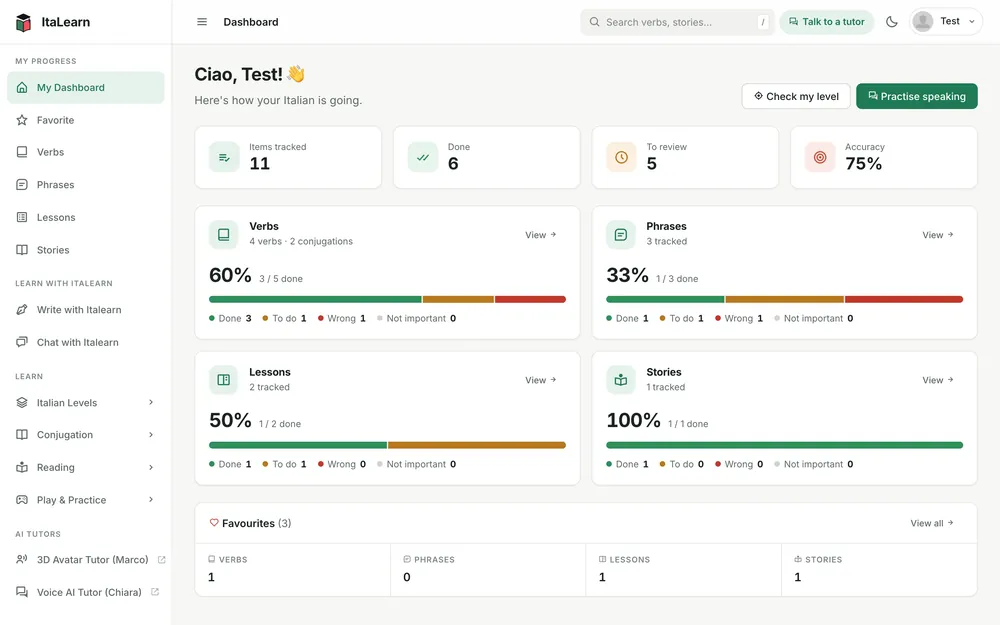1000x625 pixels.
Task: Click the Lessons card icon
Action: pos(224,380)
